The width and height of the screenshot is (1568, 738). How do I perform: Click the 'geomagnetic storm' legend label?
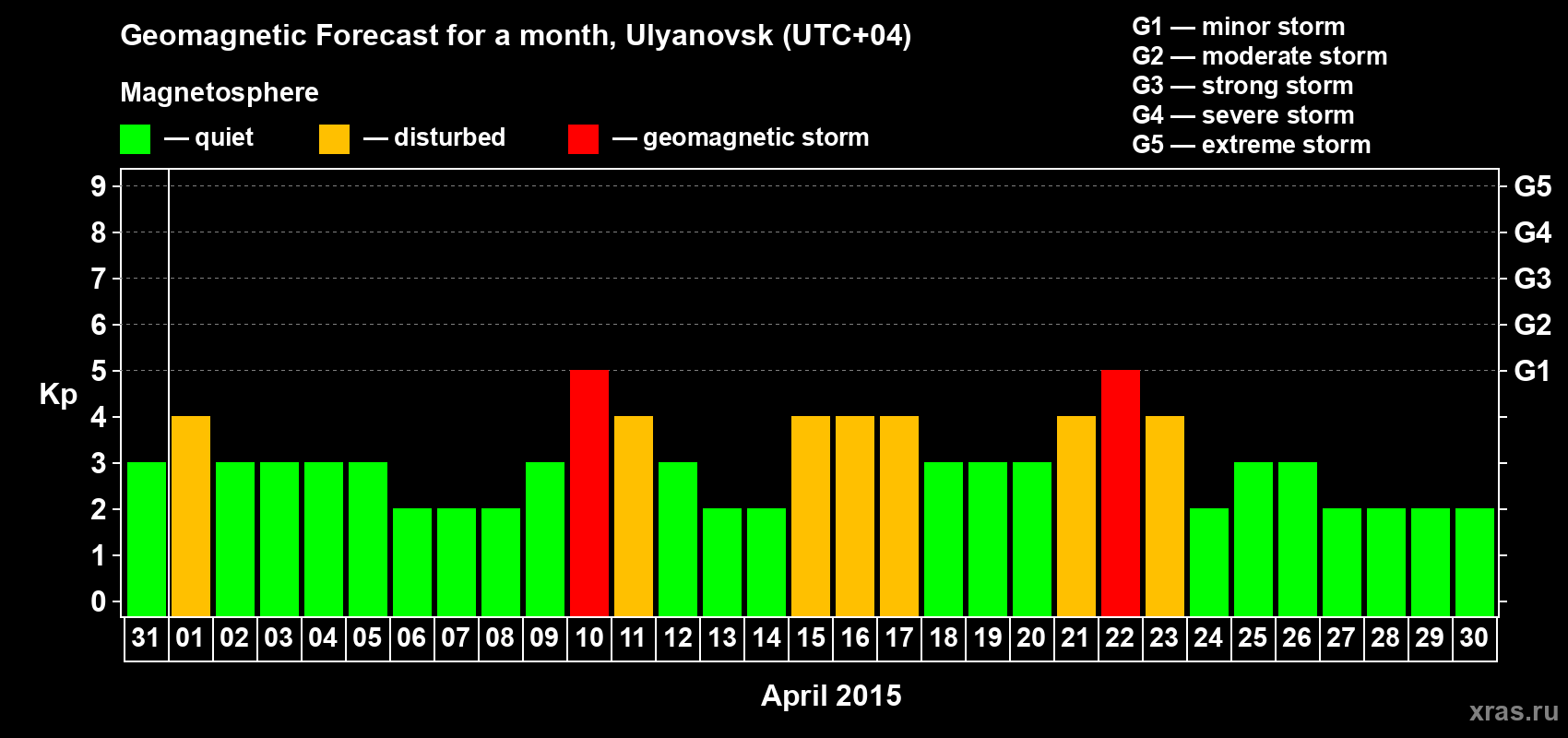756,138
